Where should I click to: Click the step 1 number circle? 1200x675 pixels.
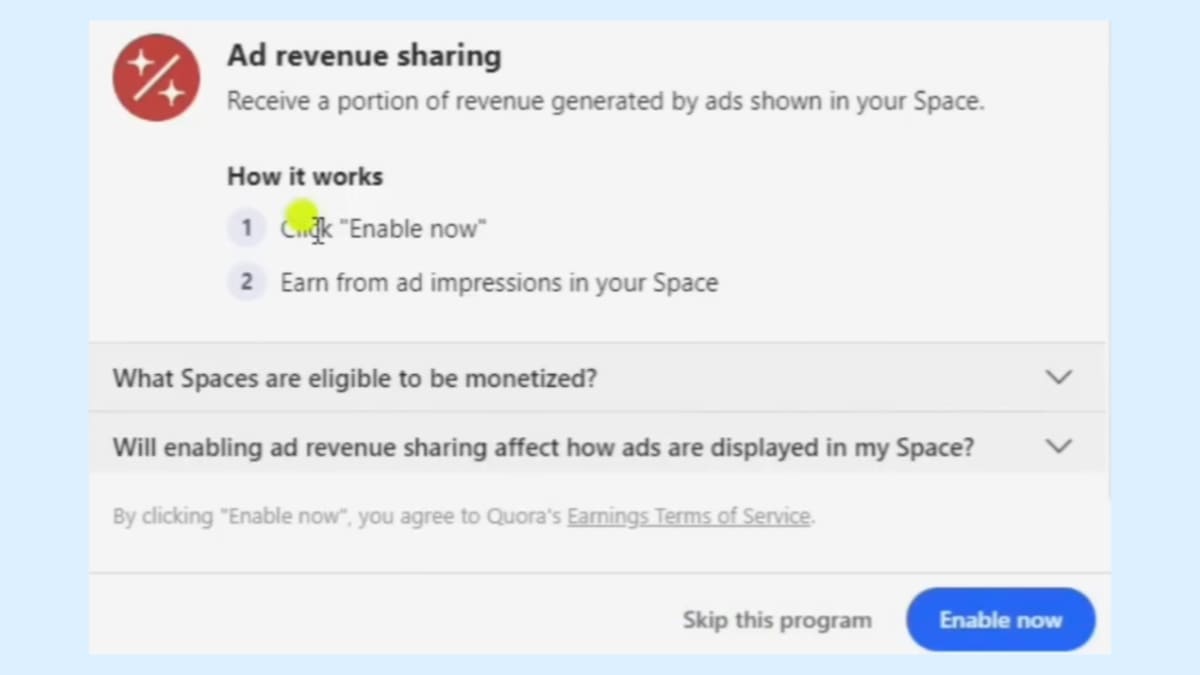[246, 228]
